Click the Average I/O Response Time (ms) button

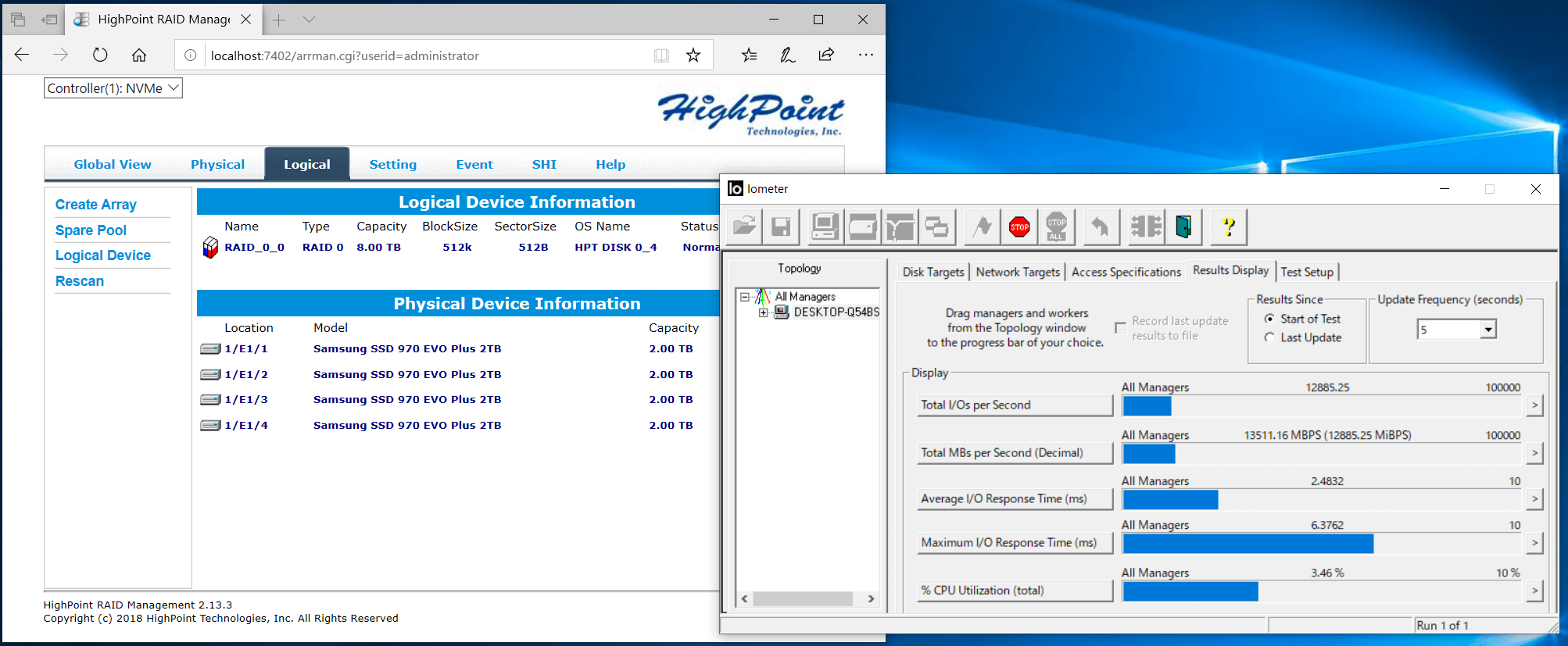[x=1015, y=499]
